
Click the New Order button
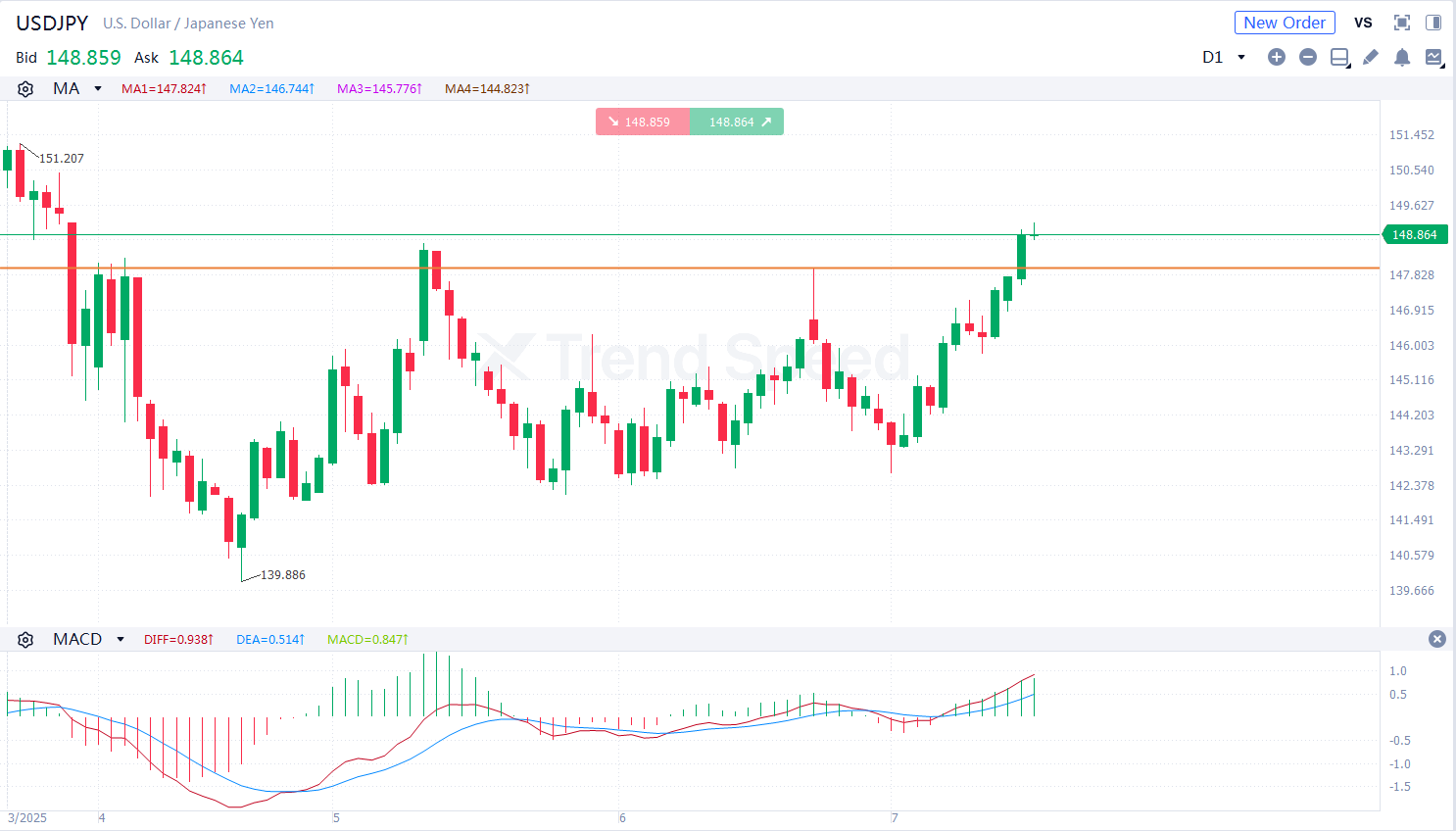[1285, 23]
